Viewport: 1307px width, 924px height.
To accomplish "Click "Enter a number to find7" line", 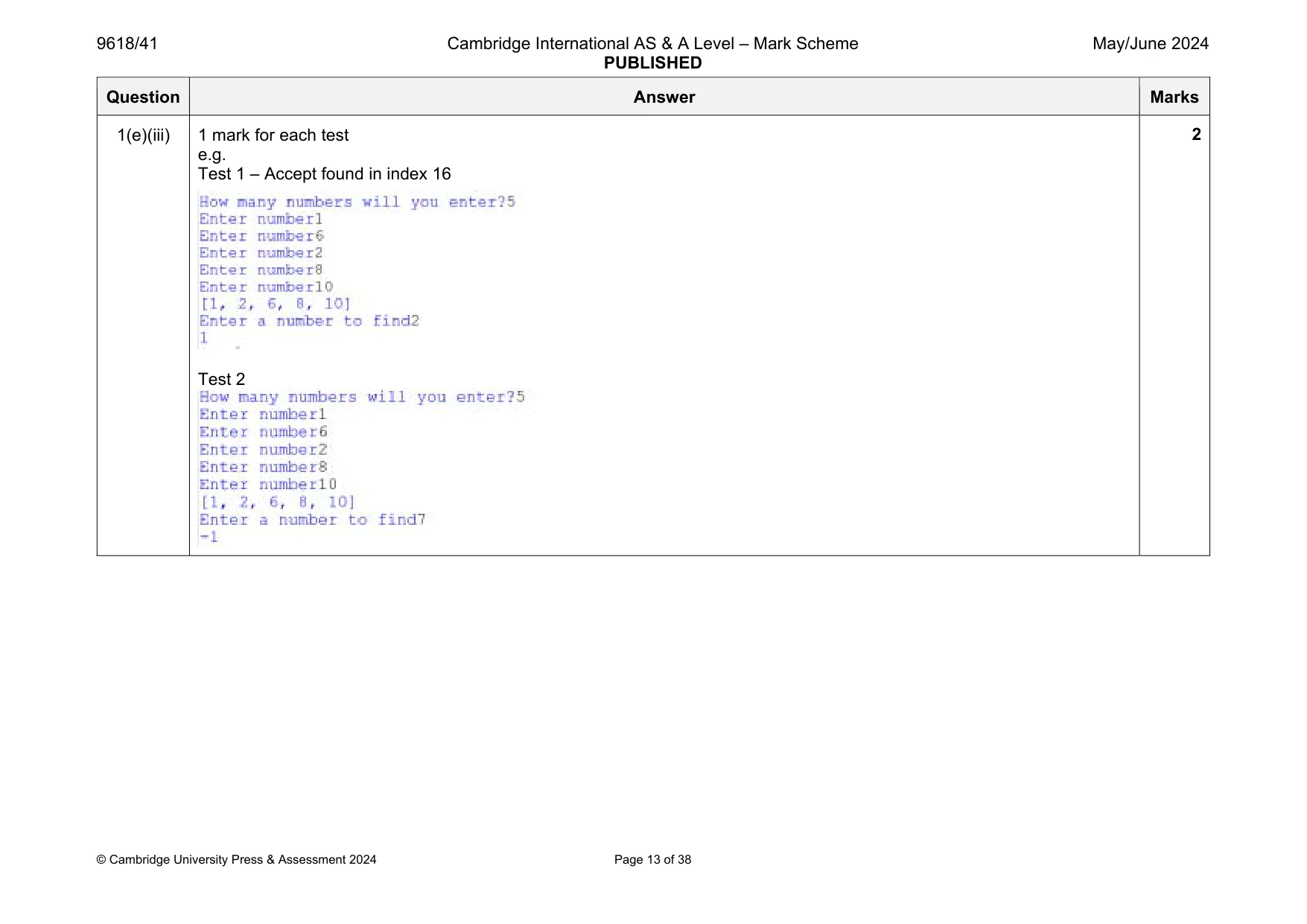I will [312, 520].
